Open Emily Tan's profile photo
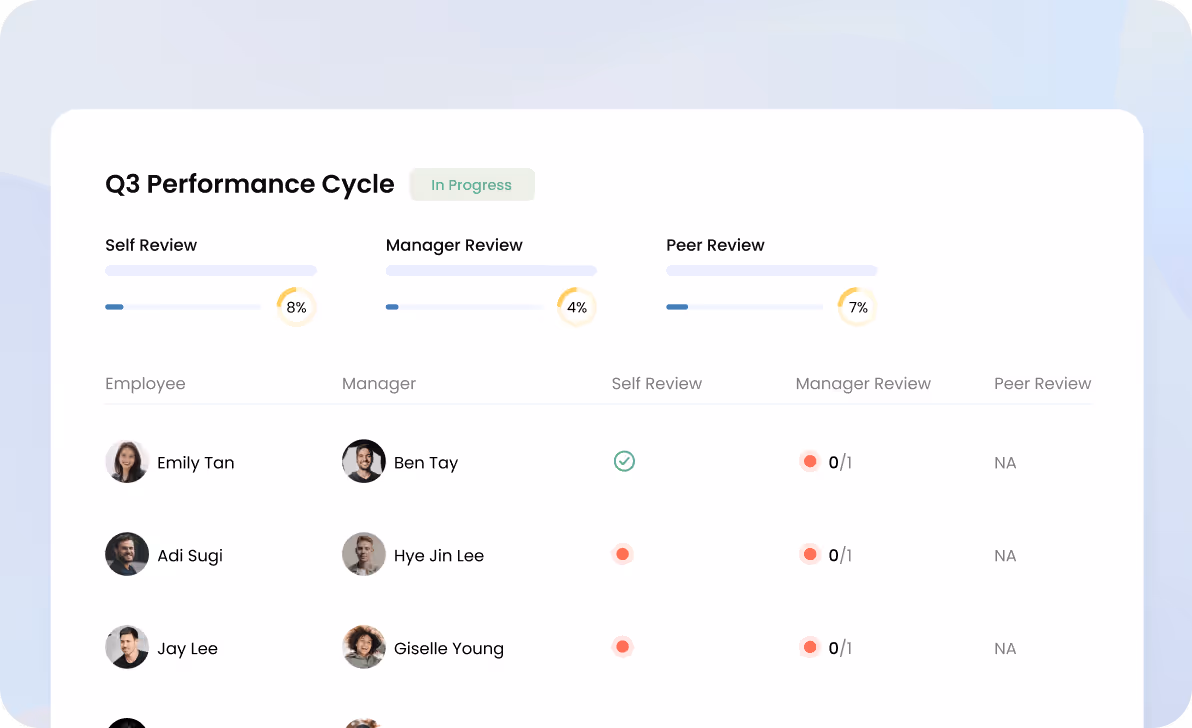Viewport: 1192px width, 728px height. (127, 461)
